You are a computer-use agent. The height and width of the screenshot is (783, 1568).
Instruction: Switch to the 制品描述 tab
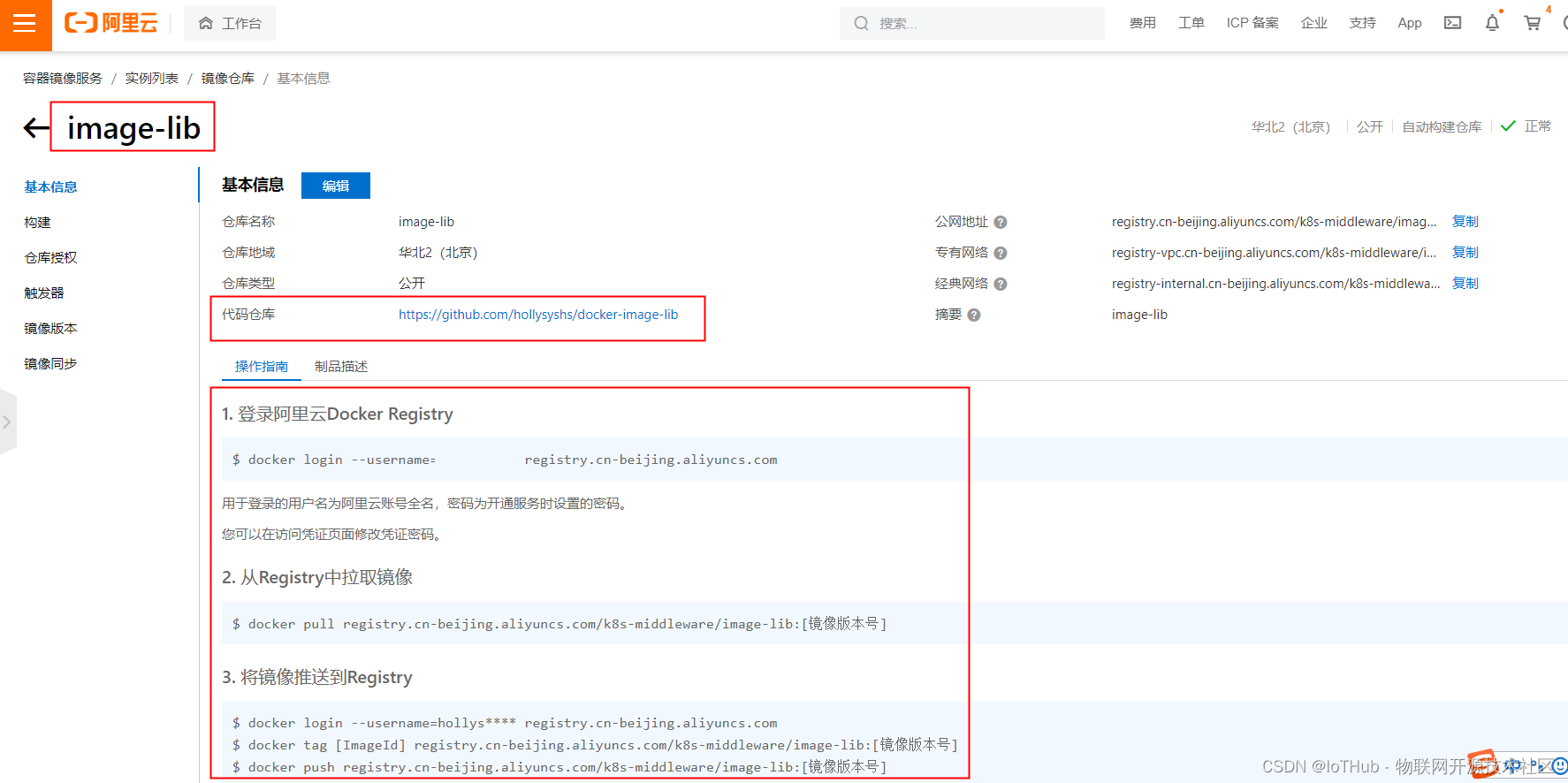coord(341,366)
